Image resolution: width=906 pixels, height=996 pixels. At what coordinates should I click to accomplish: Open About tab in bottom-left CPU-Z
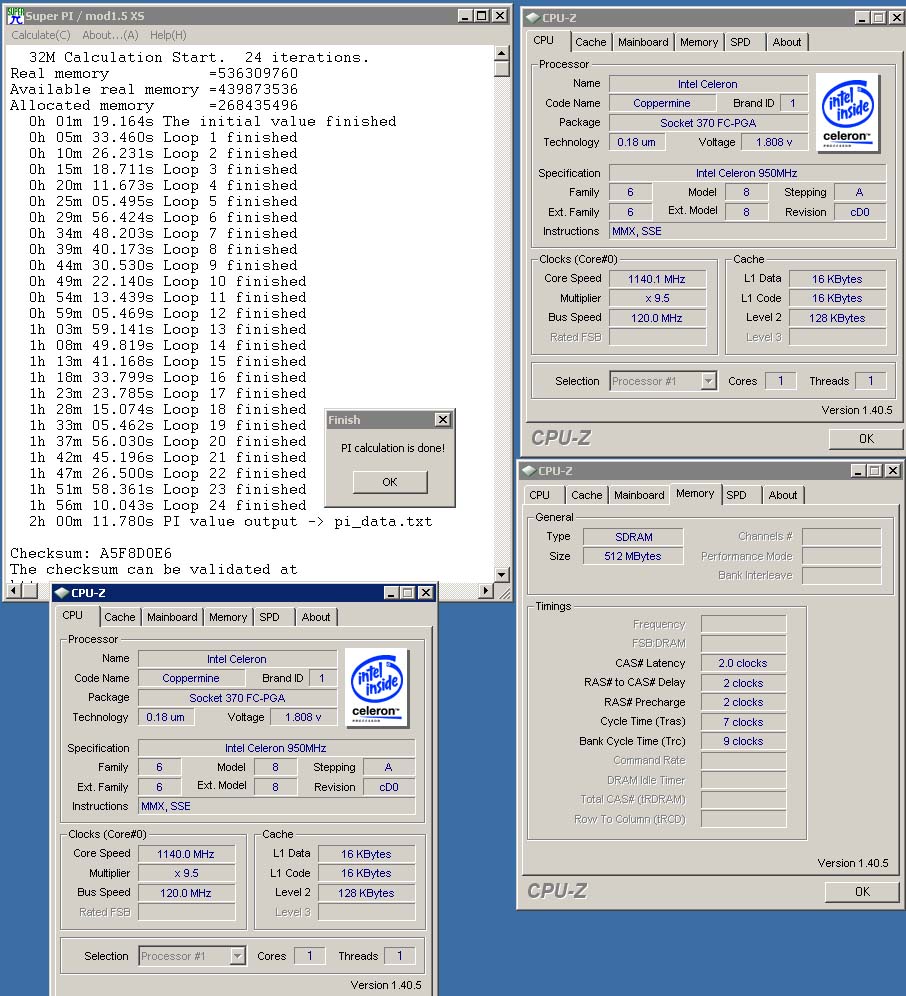click(x=316, y=617)
